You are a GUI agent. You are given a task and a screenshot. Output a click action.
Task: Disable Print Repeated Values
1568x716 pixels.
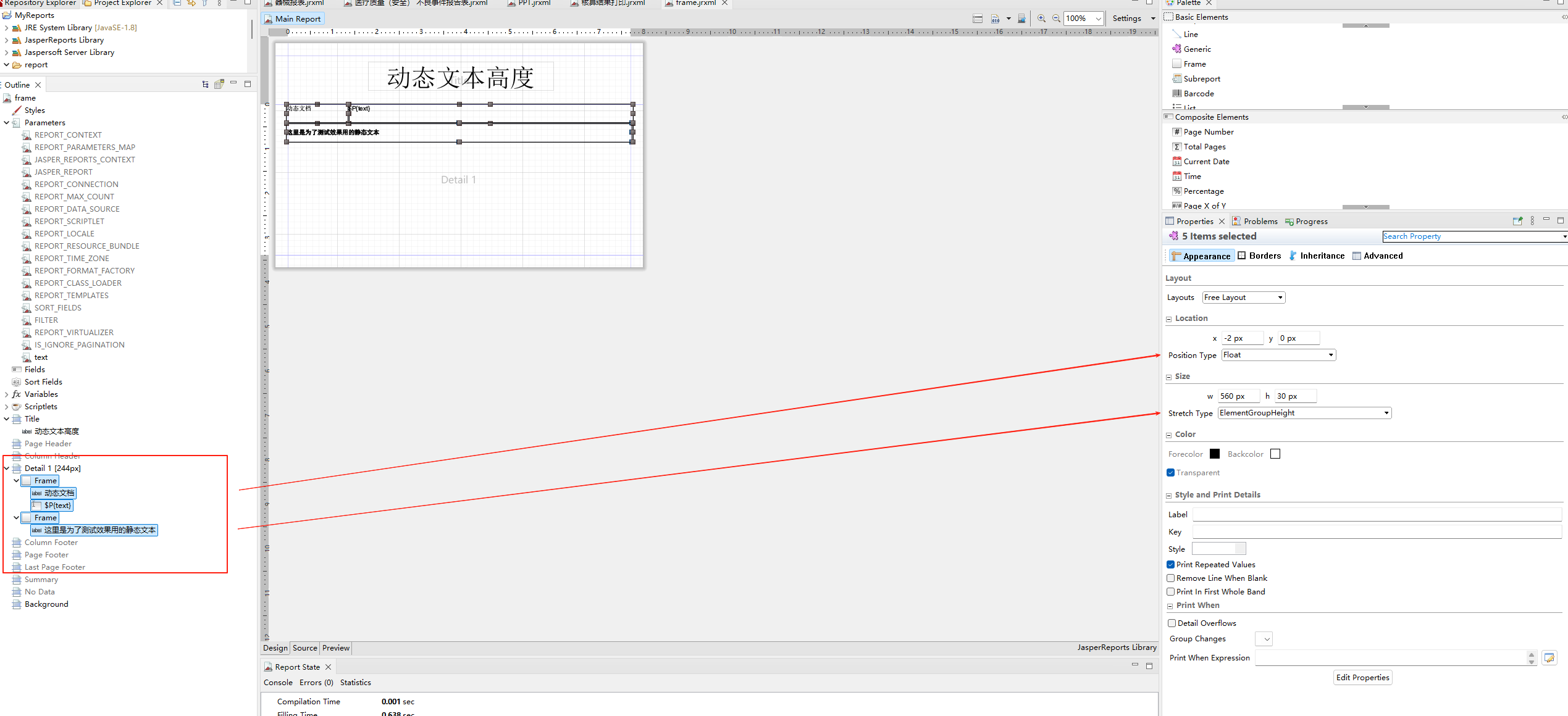pos(1170,564)
